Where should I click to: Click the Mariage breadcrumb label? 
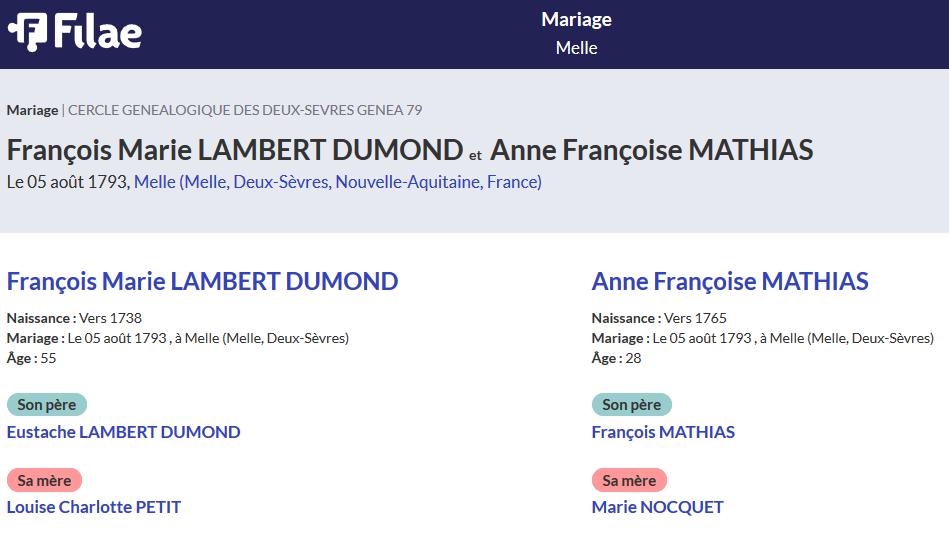pos(32,110)
